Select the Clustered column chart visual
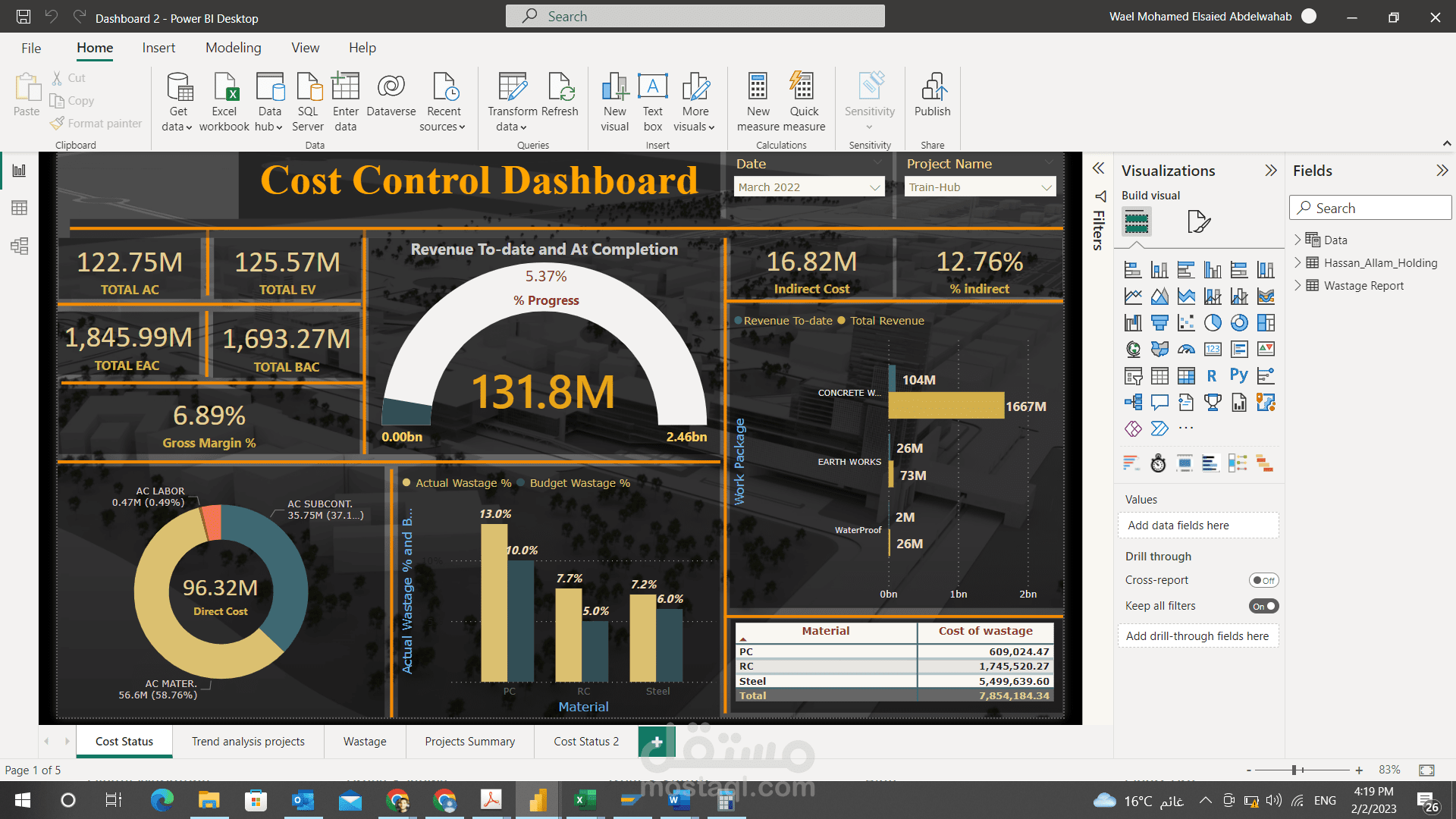1456x819 pixels. click(x=1213, y=270)
